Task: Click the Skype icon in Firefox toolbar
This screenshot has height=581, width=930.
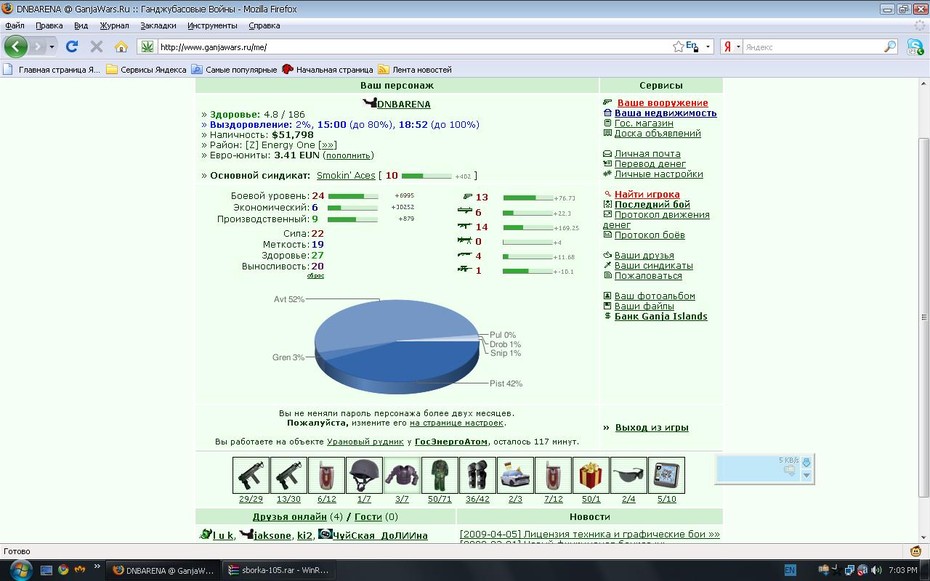Action: click(x=915, y=47)
